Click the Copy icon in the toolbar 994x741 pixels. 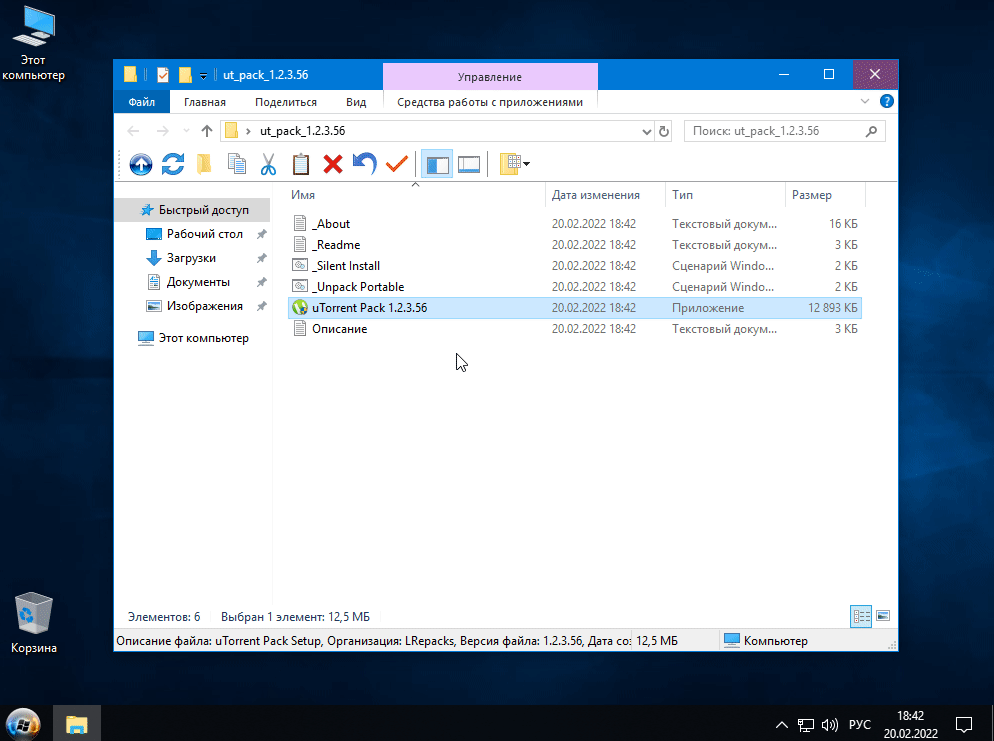(236, 164)
